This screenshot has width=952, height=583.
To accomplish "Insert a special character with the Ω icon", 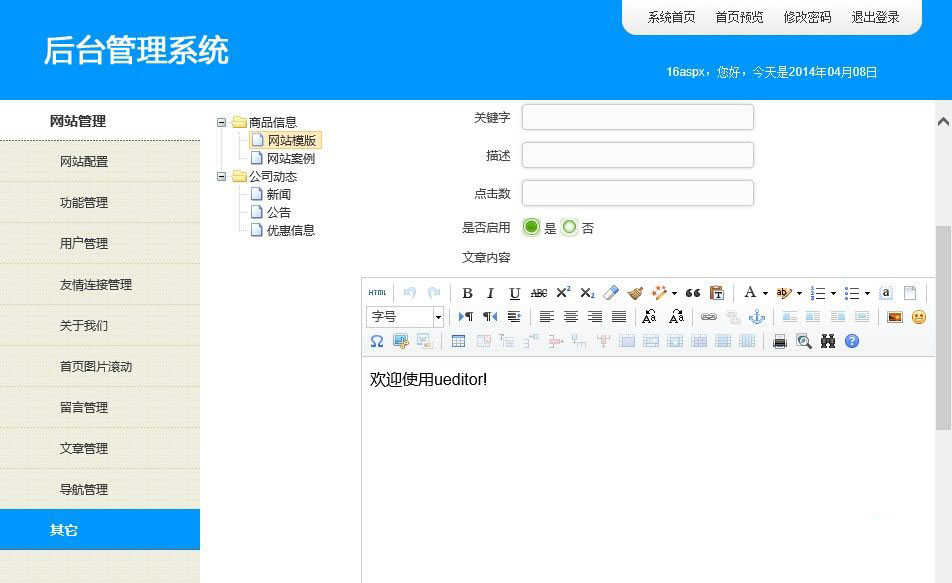I will 377,341.
